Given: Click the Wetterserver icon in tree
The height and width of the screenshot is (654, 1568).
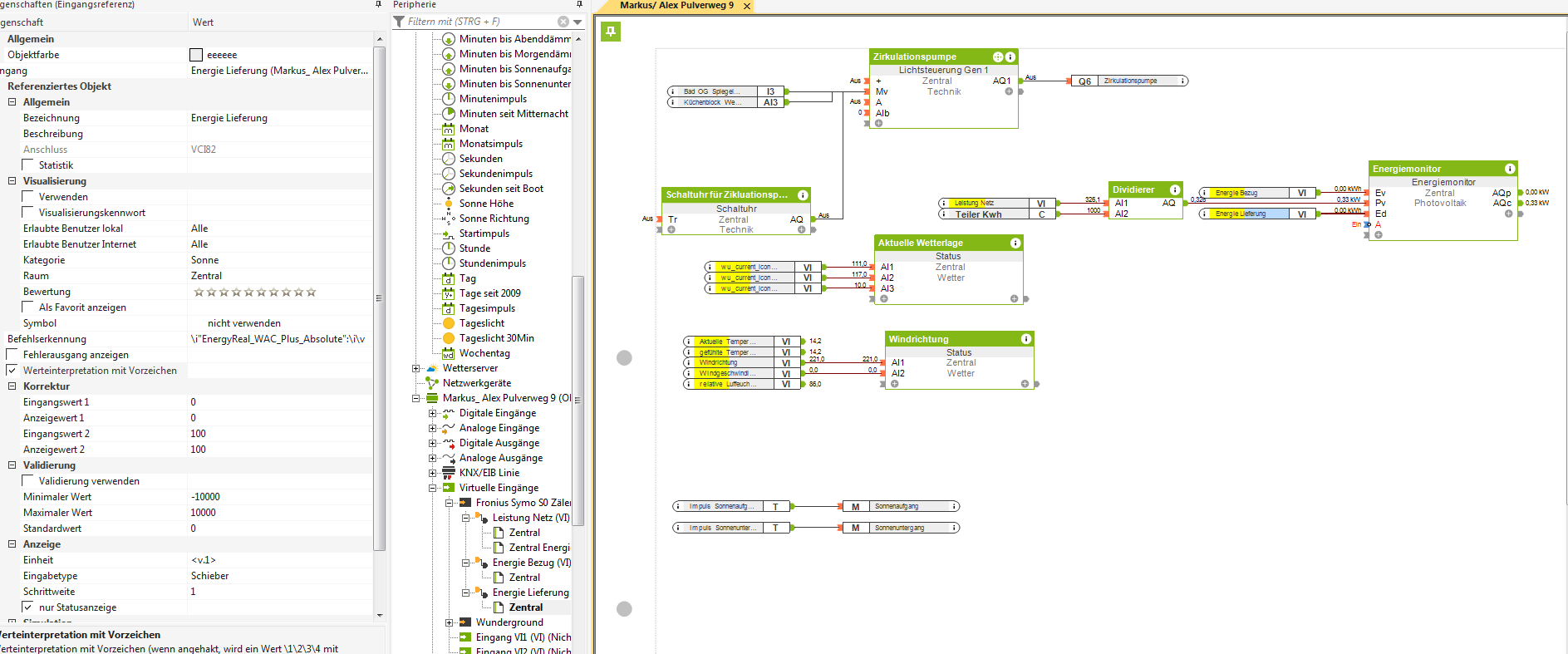Looking at the screenshot, I should click(x=432, y=368).
